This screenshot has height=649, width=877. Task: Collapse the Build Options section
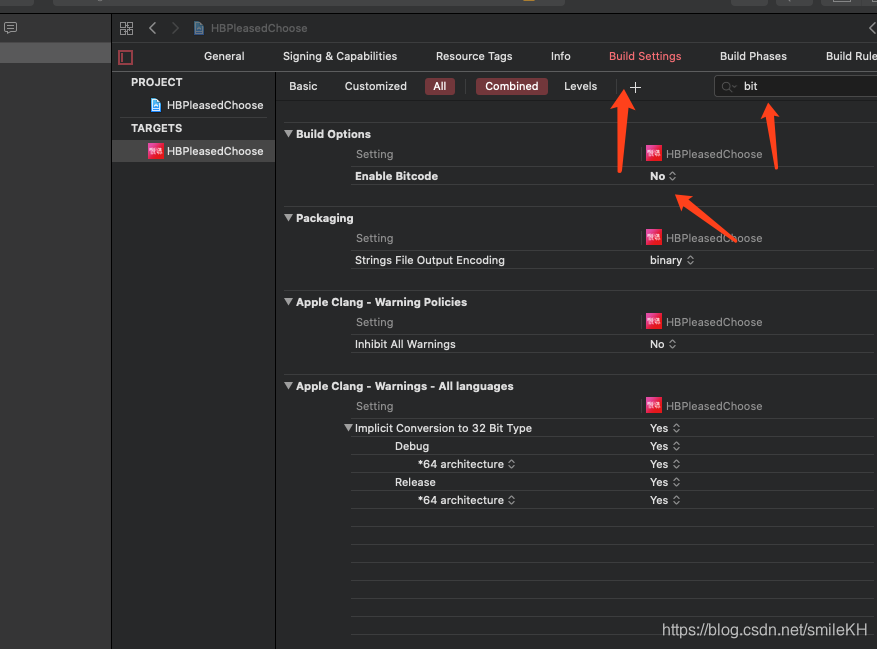click(289, 134)
